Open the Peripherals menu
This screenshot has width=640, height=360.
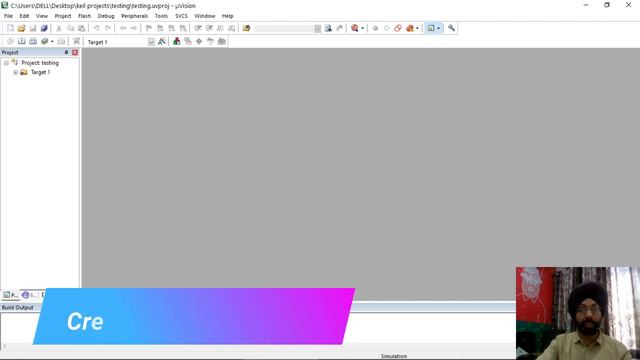(134, 16)
